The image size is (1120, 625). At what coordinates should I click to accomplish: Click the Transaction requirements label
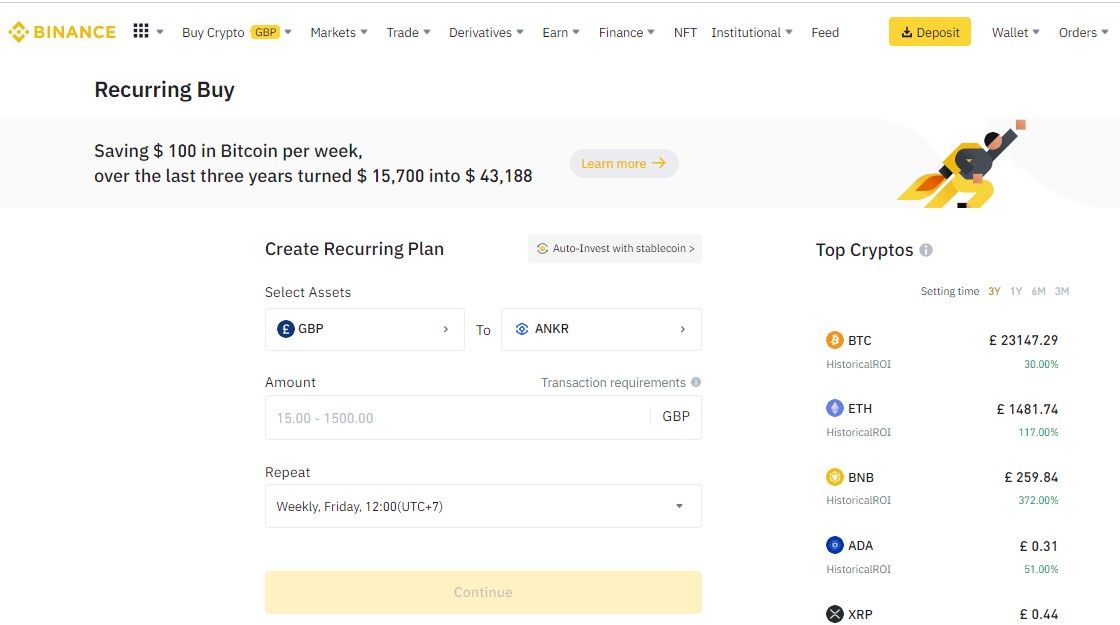[613, 383]
